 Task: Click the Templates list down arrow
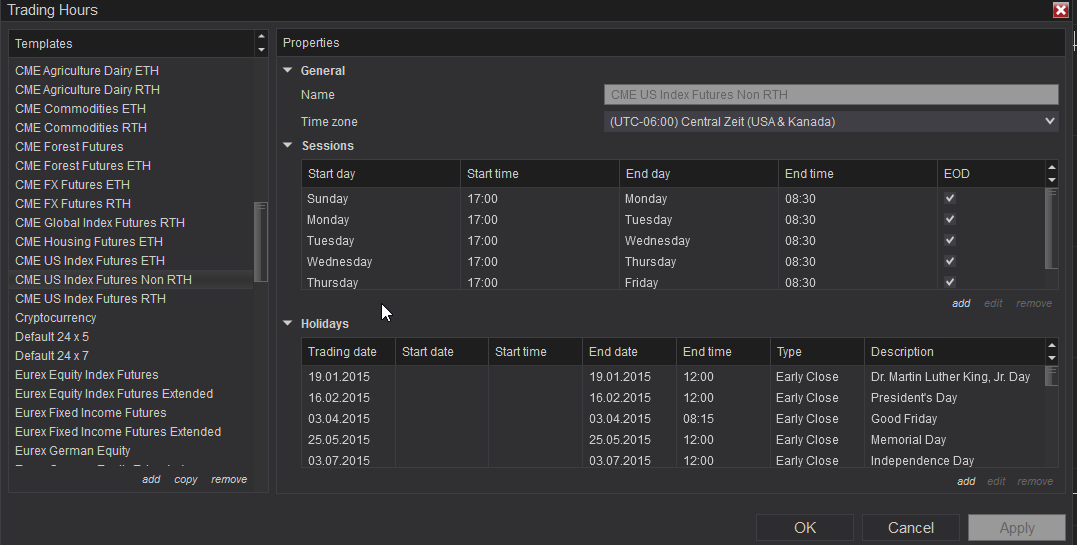(261, 49)
